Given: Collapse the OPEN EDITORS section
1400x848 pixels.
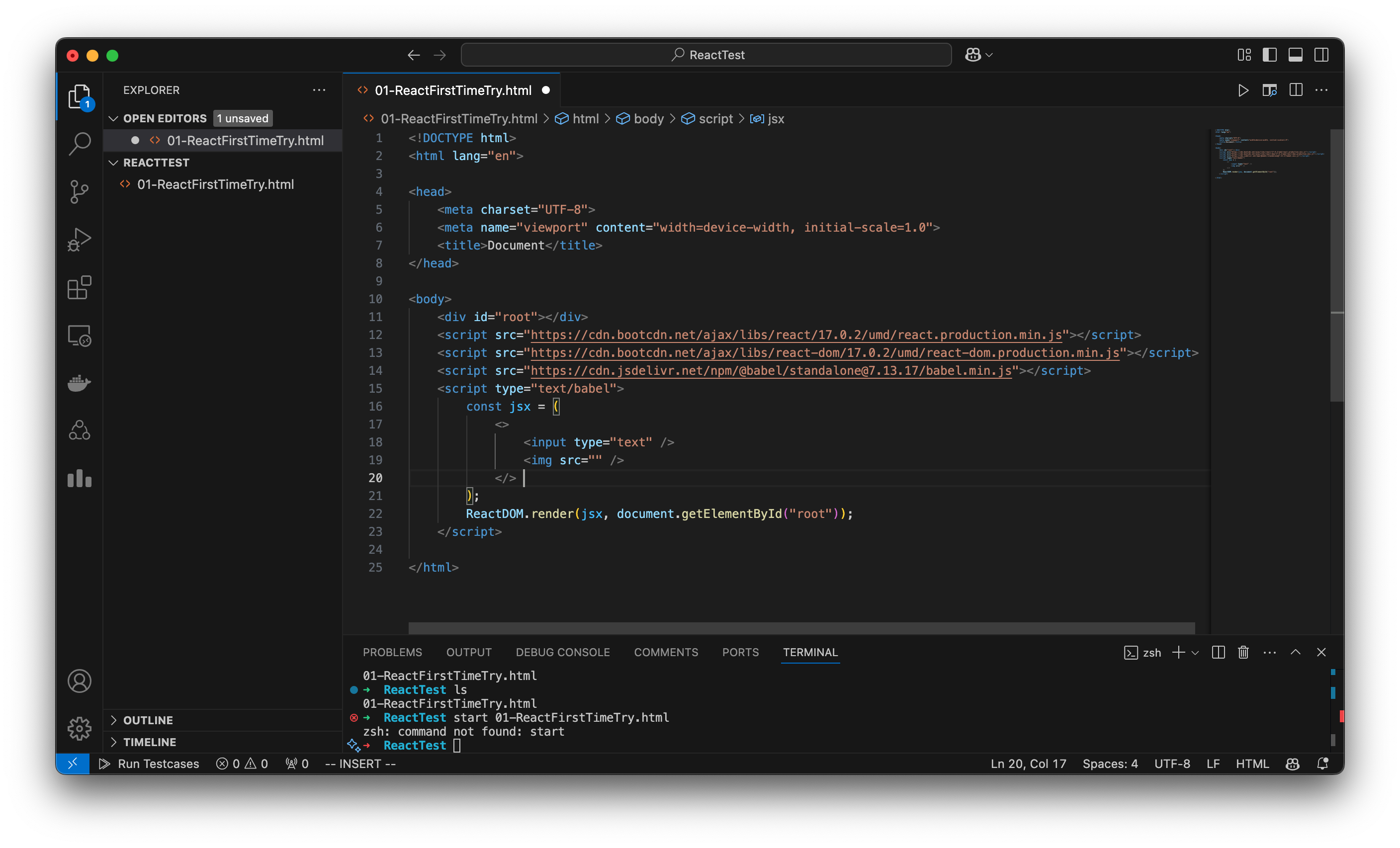Looking at the screenshot, I should (114, 118).
